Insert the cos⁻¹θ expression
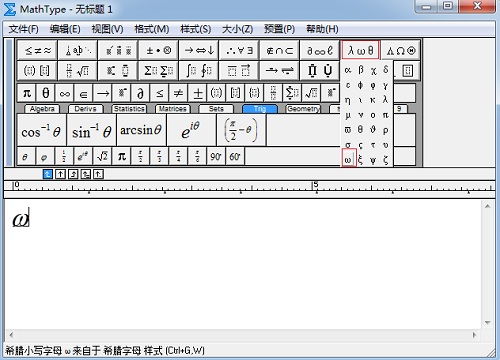Screen dimensions: 500x360 (41, 130)
